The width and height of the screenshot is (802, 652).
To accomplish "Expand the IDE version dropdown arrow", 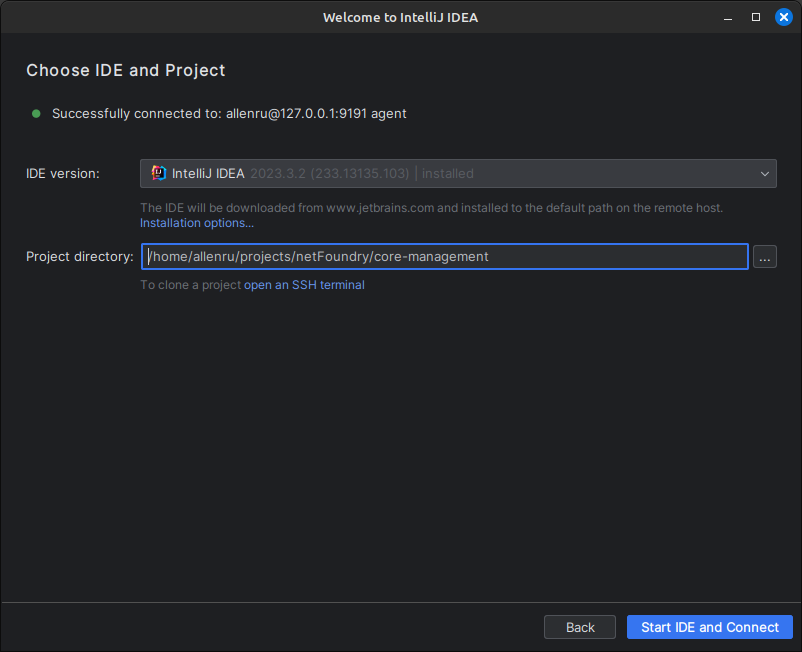I will 765,173.
